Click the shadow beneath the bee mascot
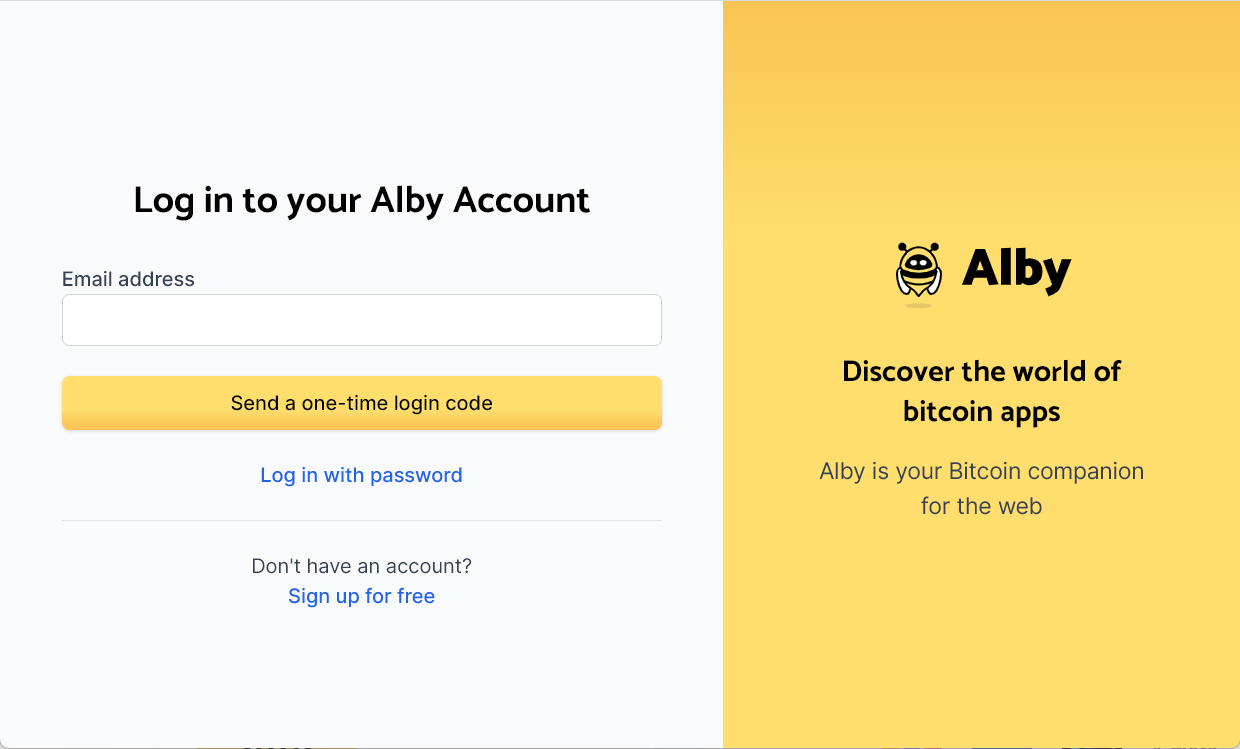Viewport: 1240px width, 749px height. pyautogui.click(x=918, y=305)
